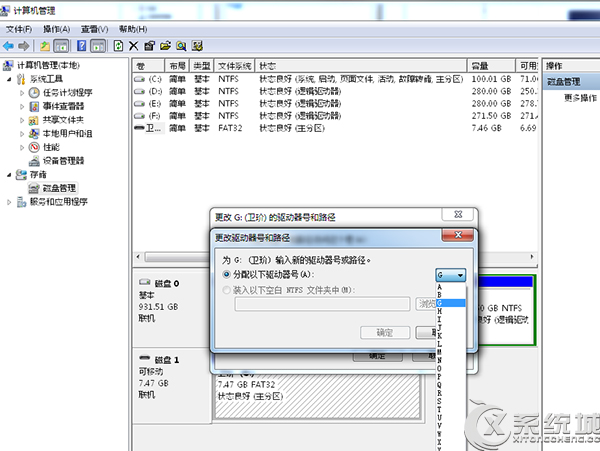600x451 pixels.
Task: Toggle the show/hide action pane icon
Action: 98,46
